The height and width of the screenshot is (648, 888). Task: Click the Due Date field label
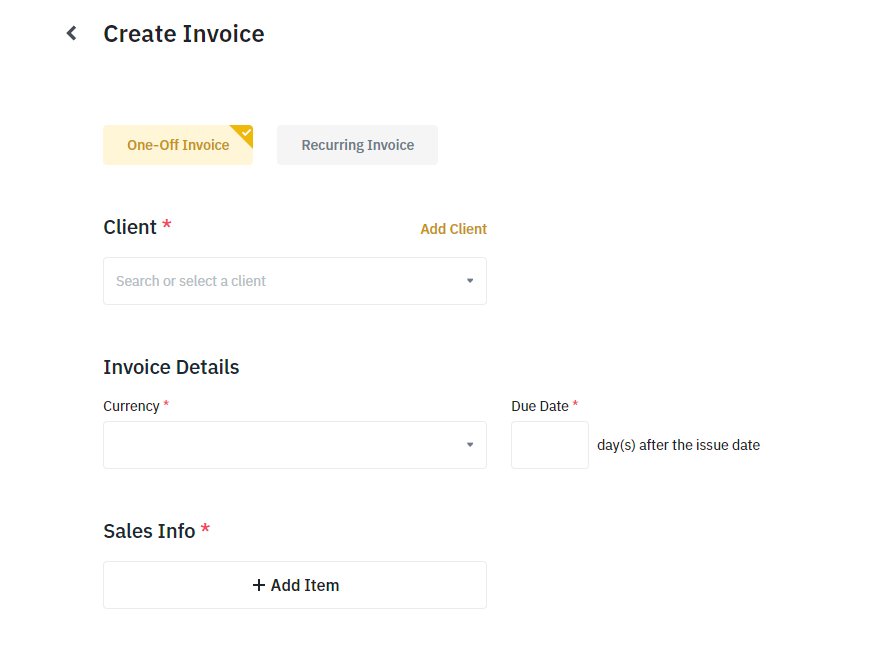(540, 406)
